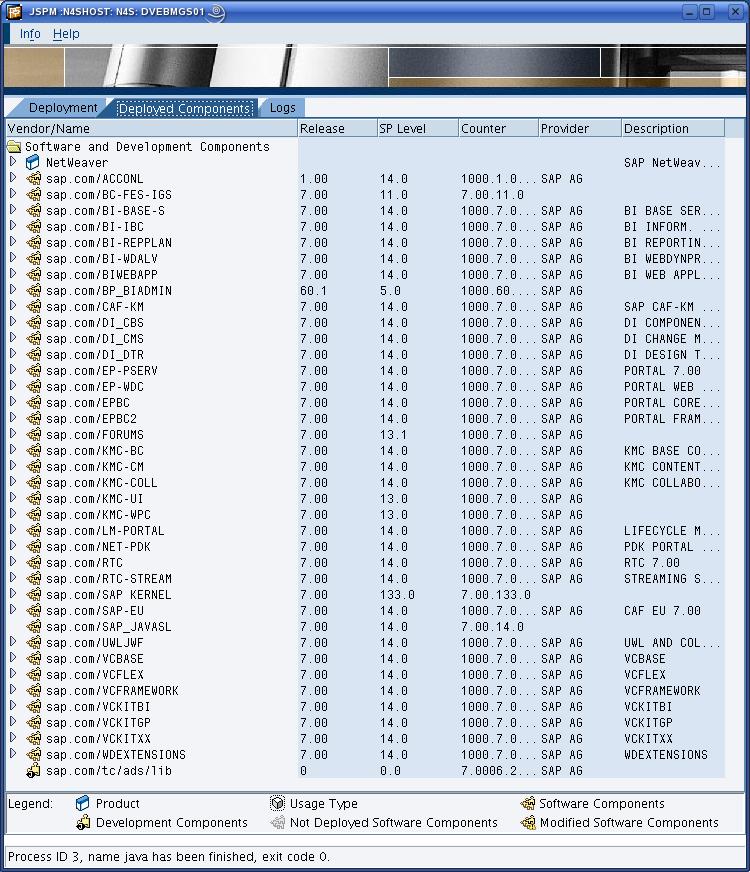Switch to the Logs tab
Screen dimensions: 750x872
[x=282, y=108]
